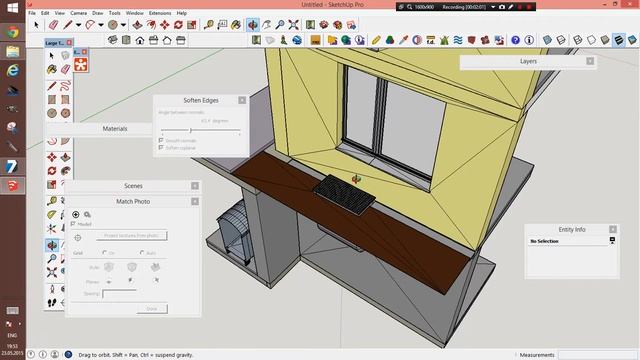The width and height of the screenshot is (640, 360).
Task: Open the Paint Bucket tool in top toolbar
Action: tap(236, 25)
